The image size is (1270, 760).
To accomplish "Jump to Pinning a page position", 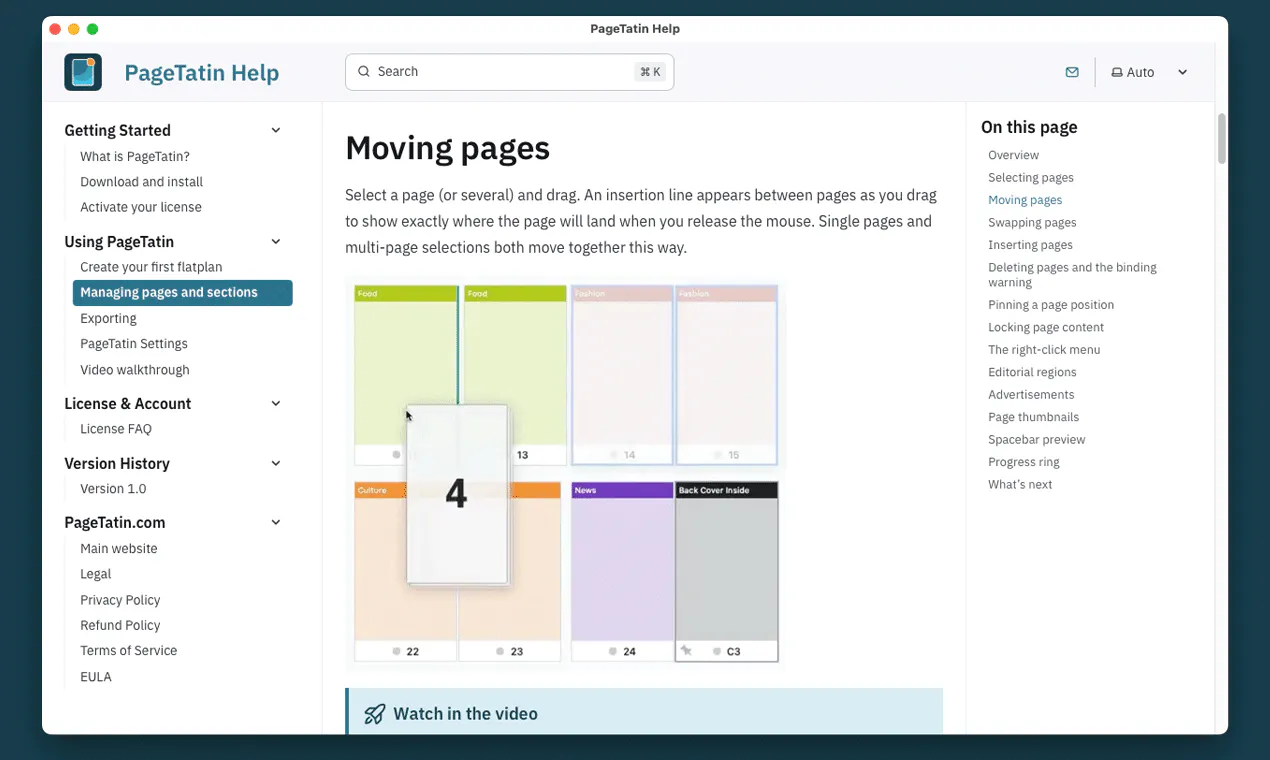I will [1051, 305].
